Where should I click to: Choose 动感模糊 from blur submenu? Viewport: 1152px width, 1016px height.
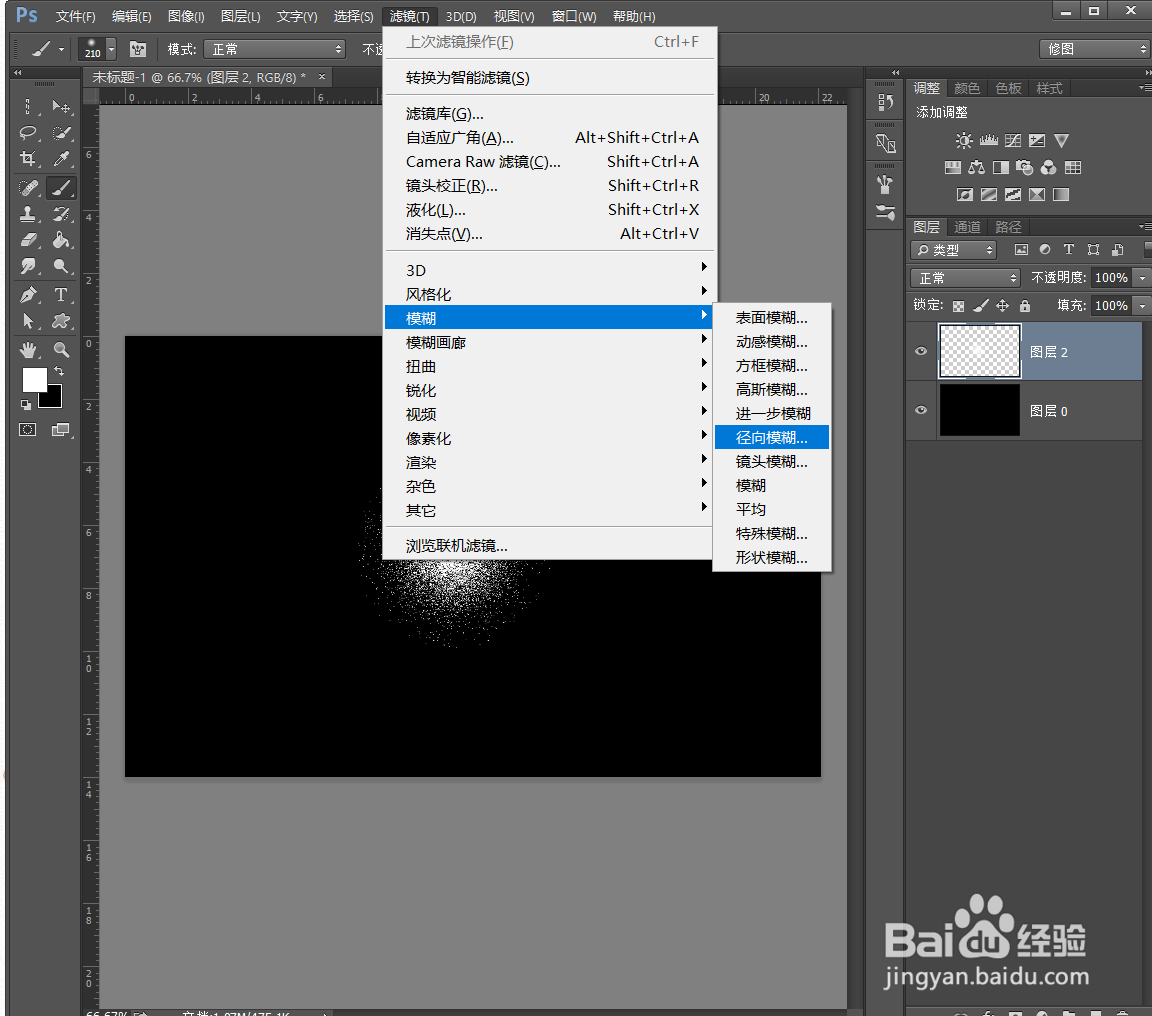(771, 342)
